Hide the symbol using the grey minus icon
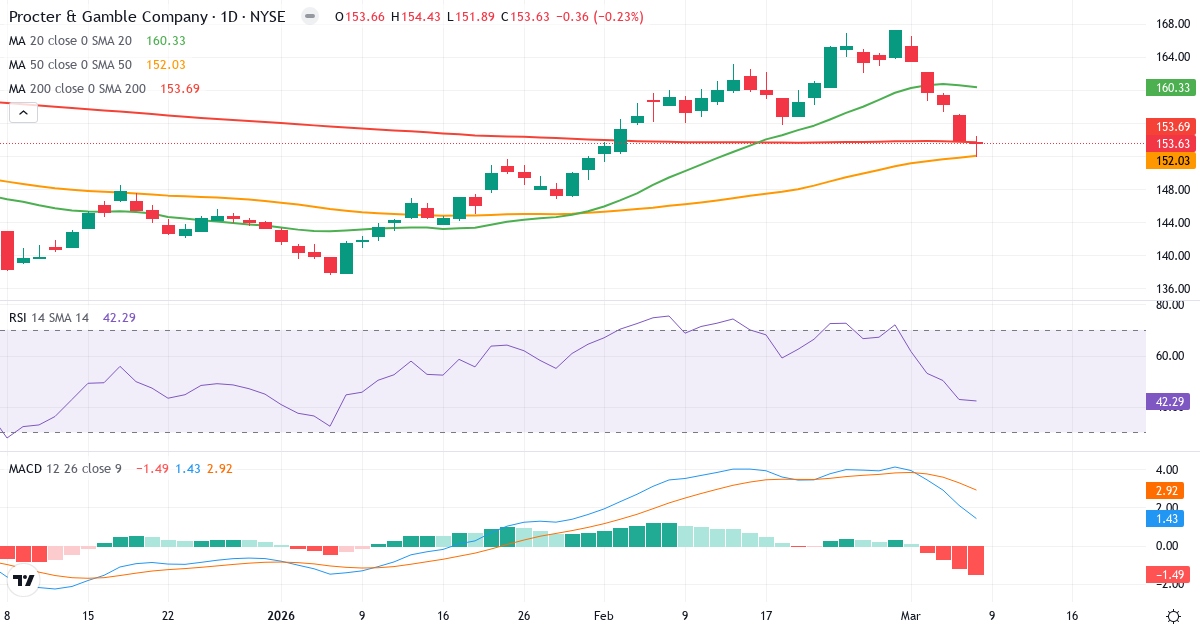Screen dimensions: 1200x630 [x=308, y=16]
